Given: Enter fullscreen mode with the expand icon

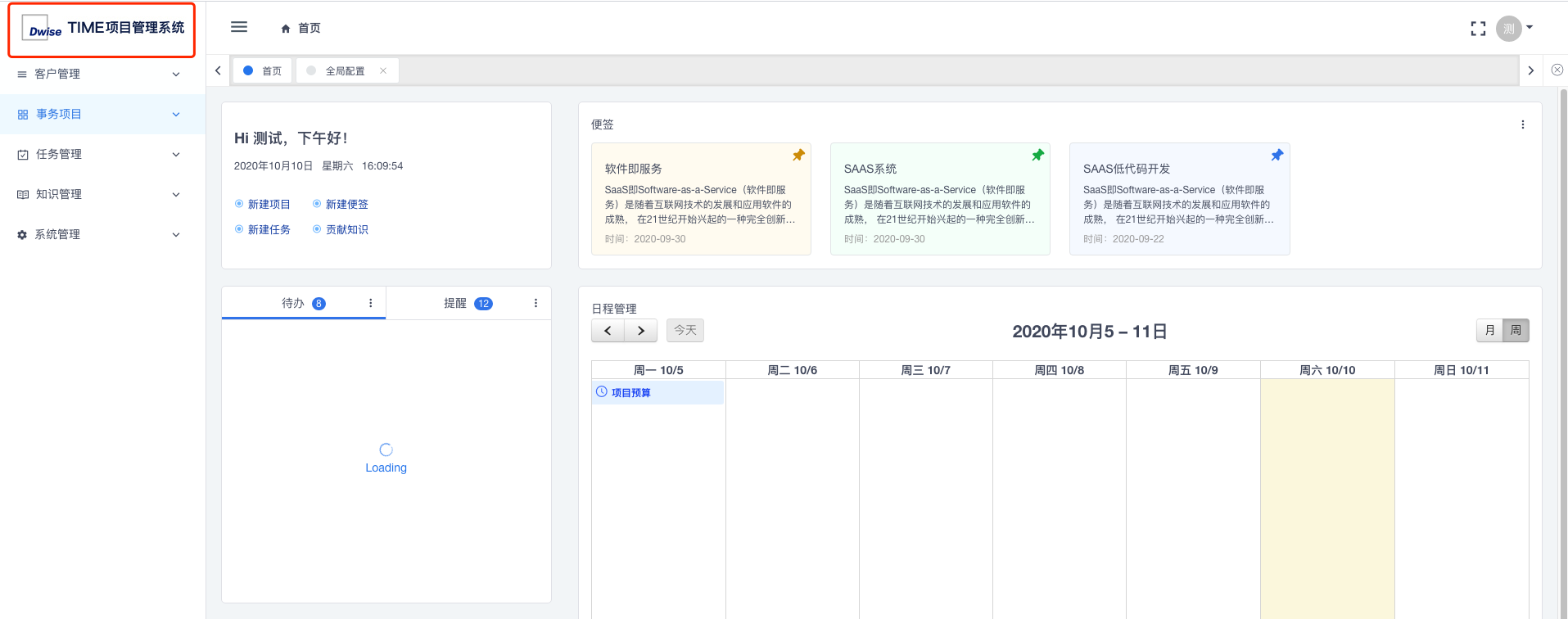Looking at the screenshot, I should [x=1478, y=29].
